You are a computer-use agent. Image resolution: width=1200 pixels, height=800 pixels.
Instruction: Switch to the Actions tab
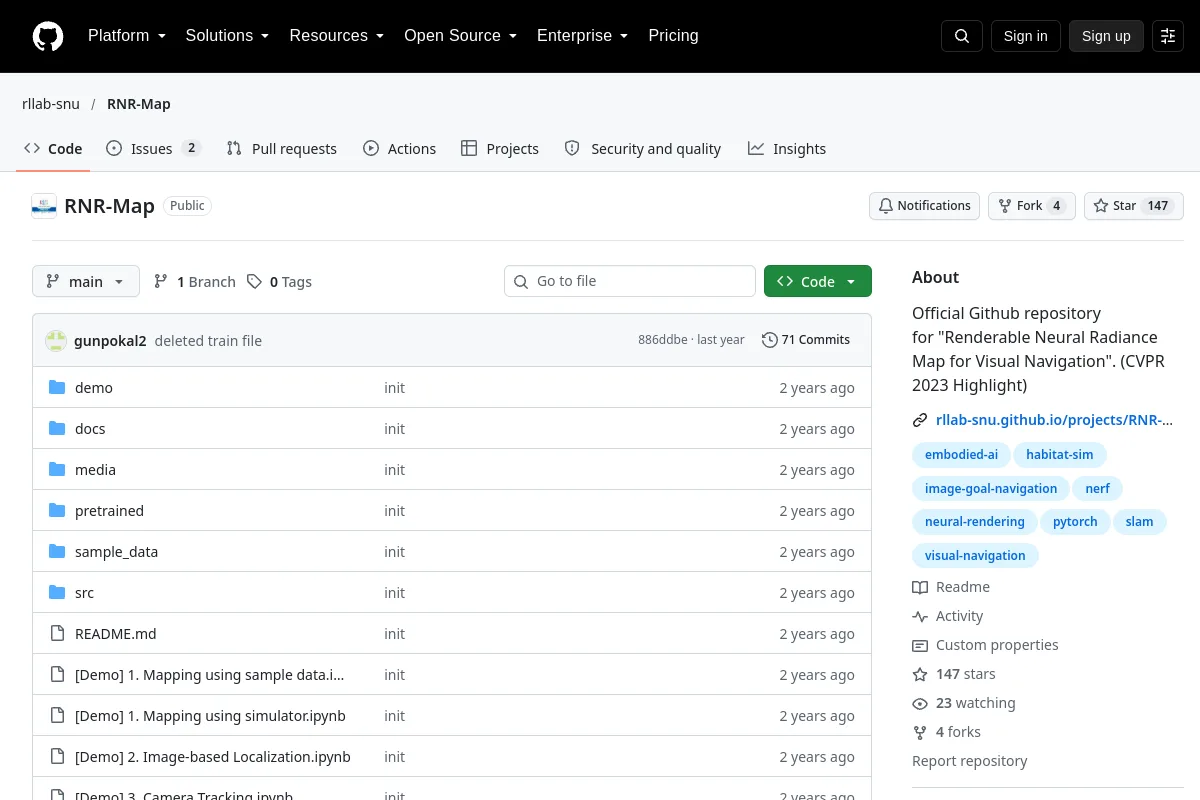click(x=399, y=149)
